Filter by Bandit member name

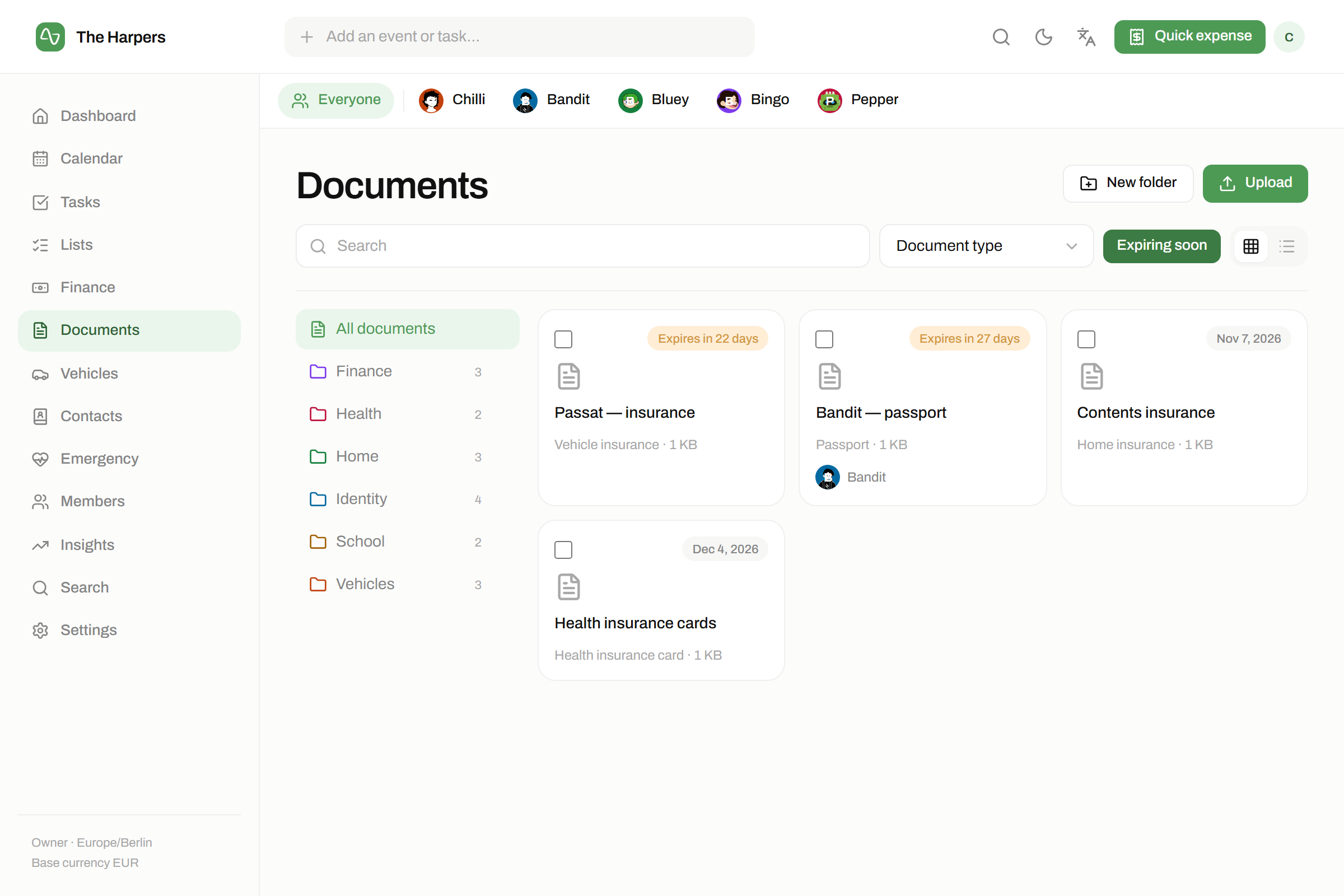[x=568, y=100]
